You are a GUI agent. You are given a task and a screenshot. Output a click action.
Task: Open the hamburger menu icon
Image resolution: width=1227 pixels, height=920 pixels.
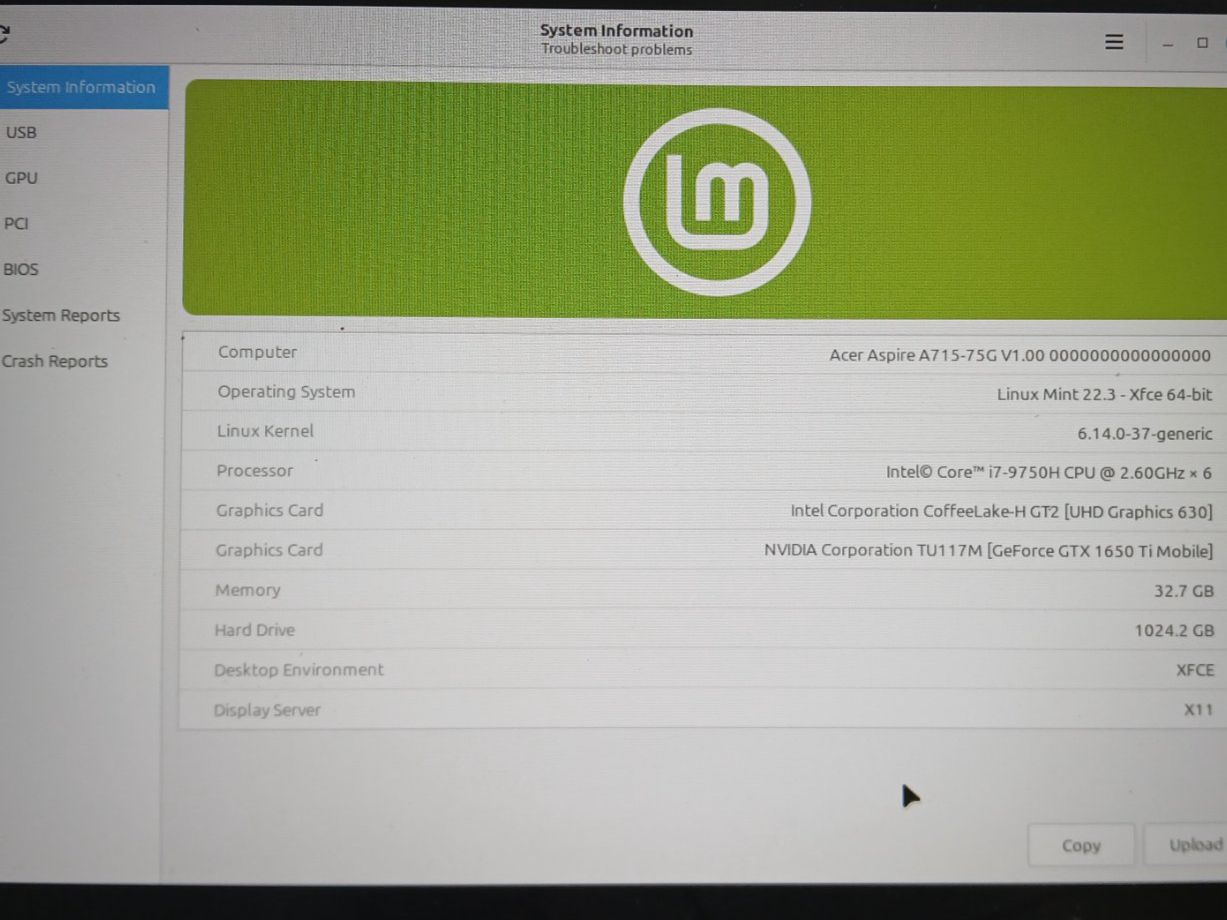[x=1114, y=42]
